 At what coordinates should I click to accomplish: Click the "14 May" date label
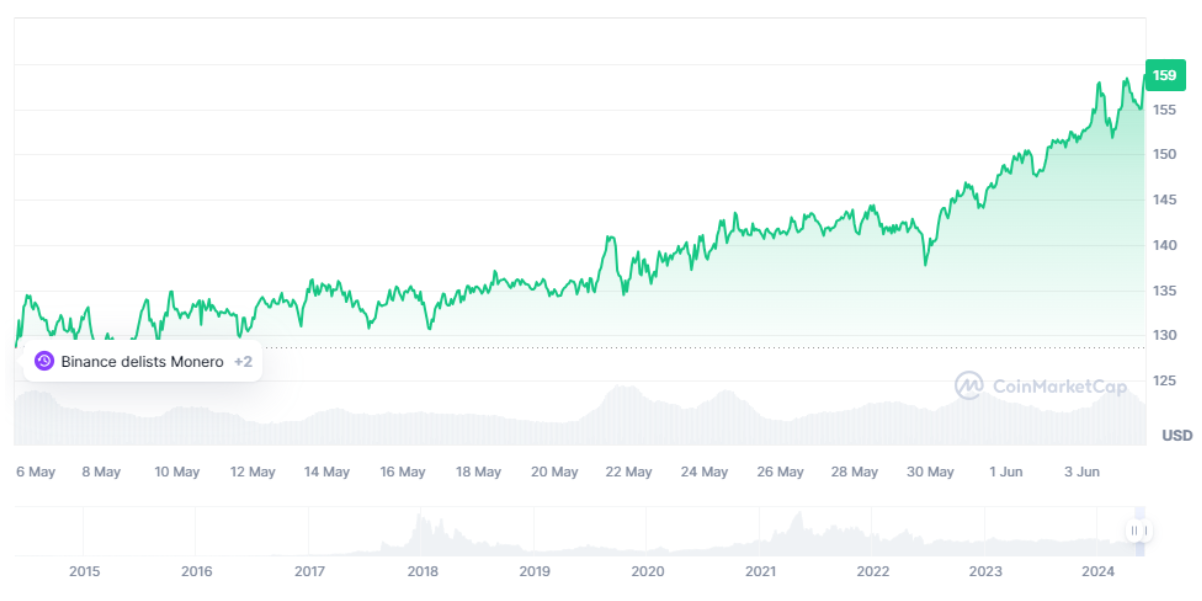click(327, 472)
